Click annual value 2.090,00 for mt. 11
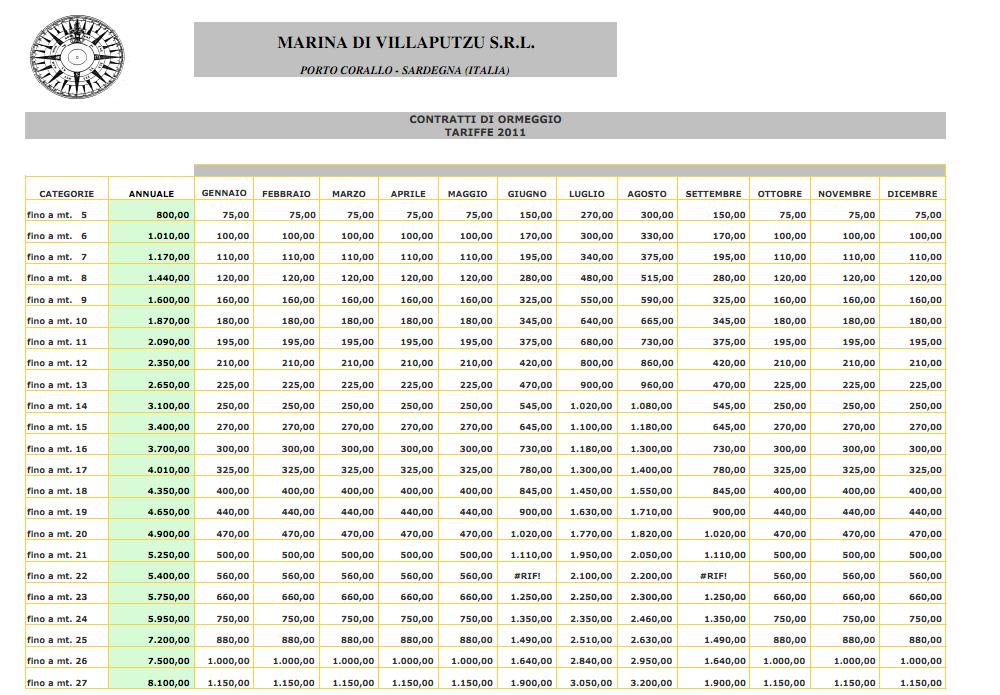The height and width of the screenshot is (695, 1000). 168,342
